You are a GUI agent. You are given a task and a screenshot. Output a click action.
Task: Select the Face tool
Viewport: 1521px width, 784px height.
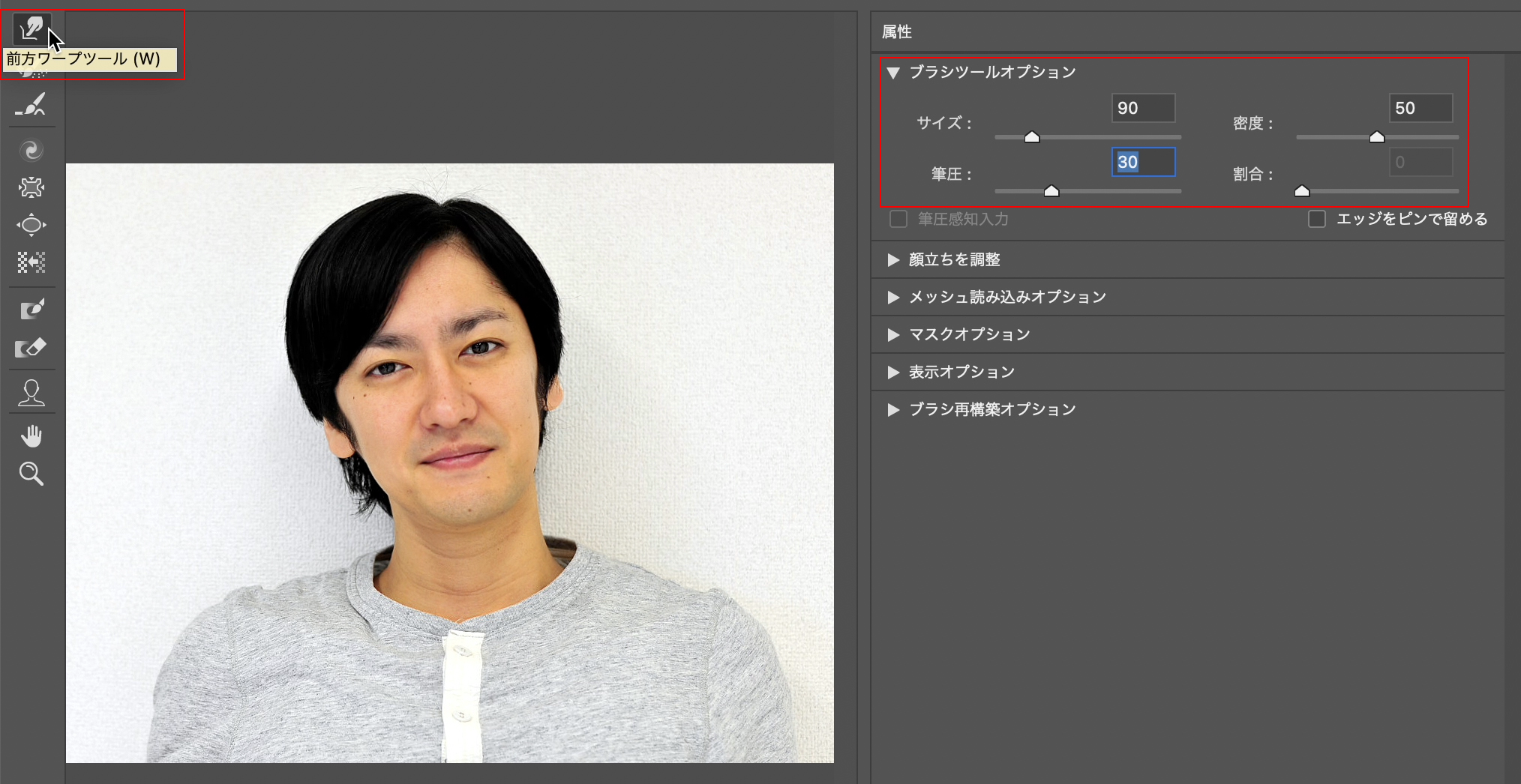click(x=31, y=393)
